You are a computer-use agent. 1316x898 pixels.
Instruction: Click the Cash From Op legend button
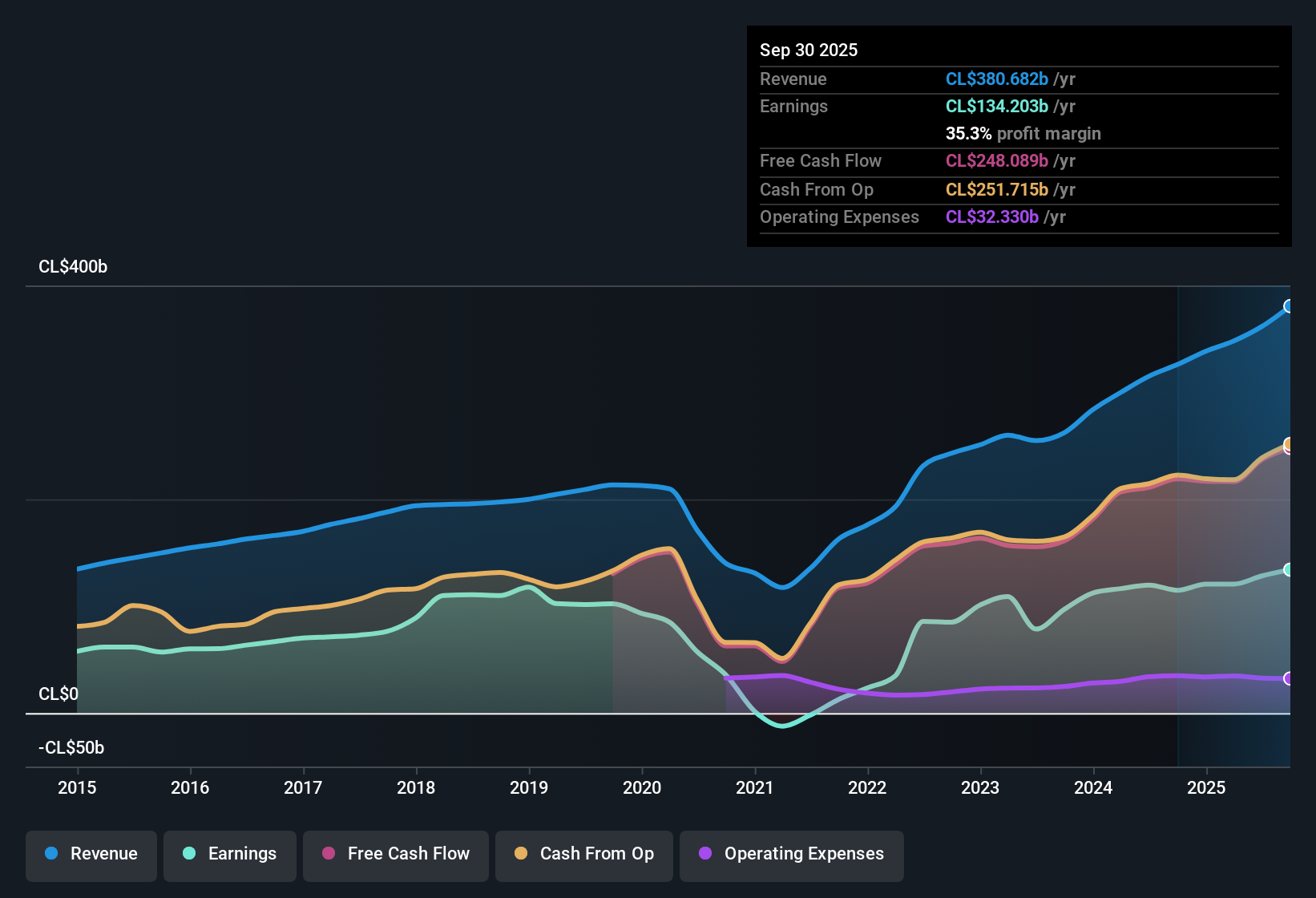click(x=583, y=854)
